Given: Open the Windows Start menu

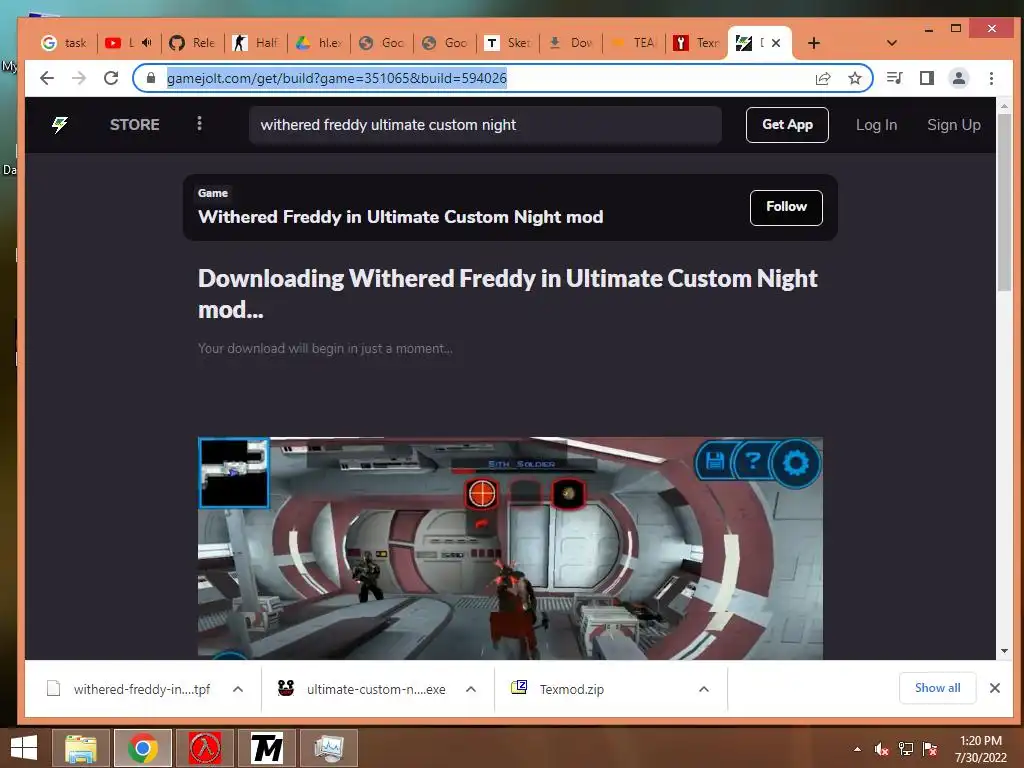Looking at the screenshot, I should coord(24,748).
